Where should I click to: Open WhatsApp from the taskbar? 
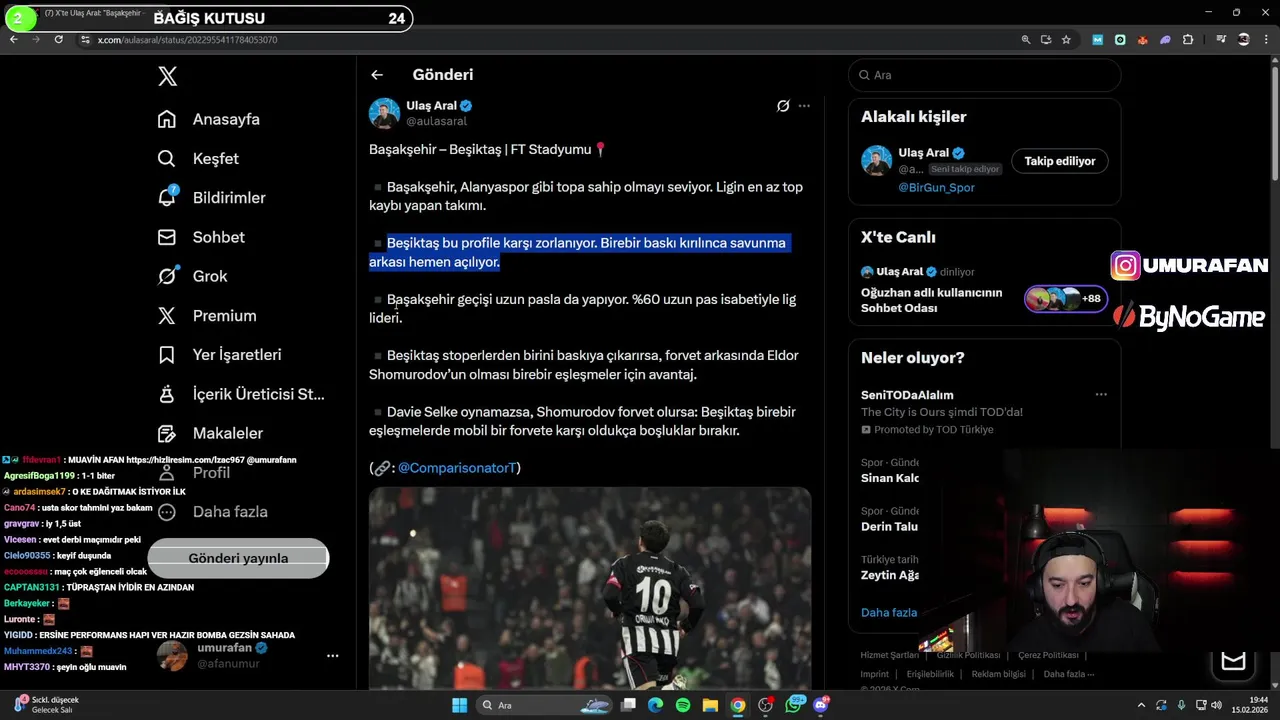coord(796,704)
